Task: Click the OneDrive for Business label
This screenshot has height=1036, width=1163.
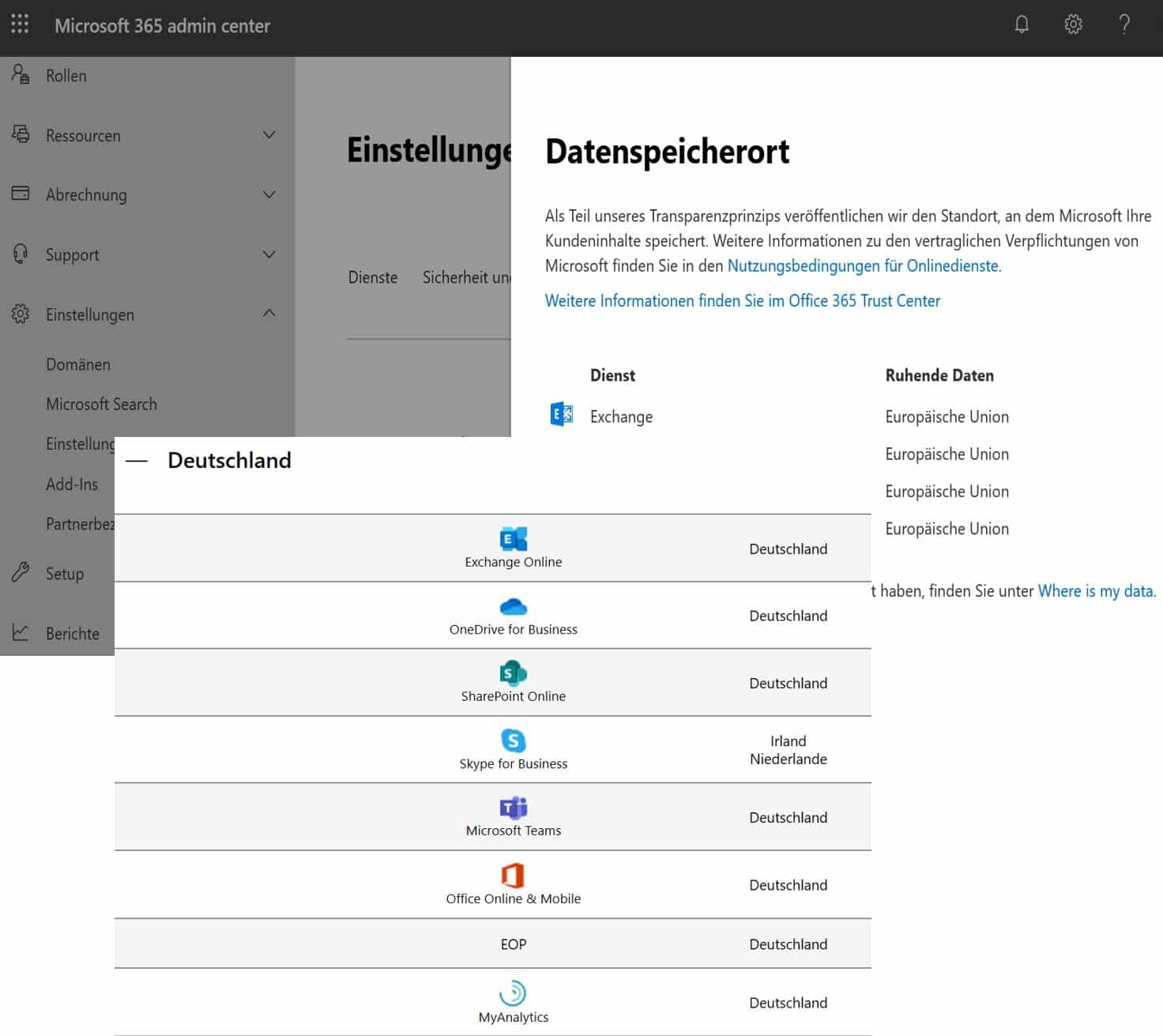Action: coord(514,629)
